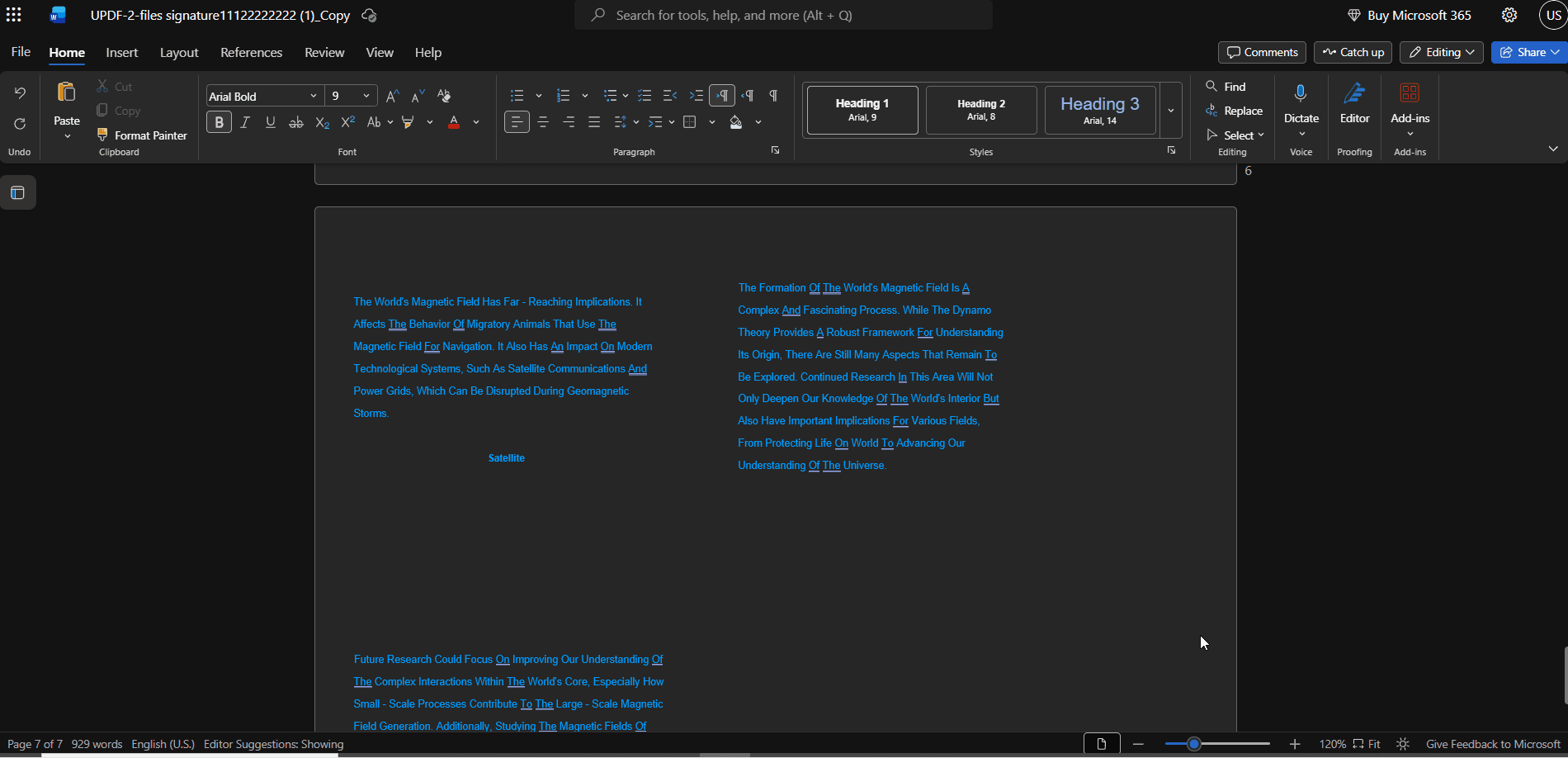The height and width of the screenshot is (758, 1568).
Task: Clear formatting with the eraser icon
Action: point(444,96)
